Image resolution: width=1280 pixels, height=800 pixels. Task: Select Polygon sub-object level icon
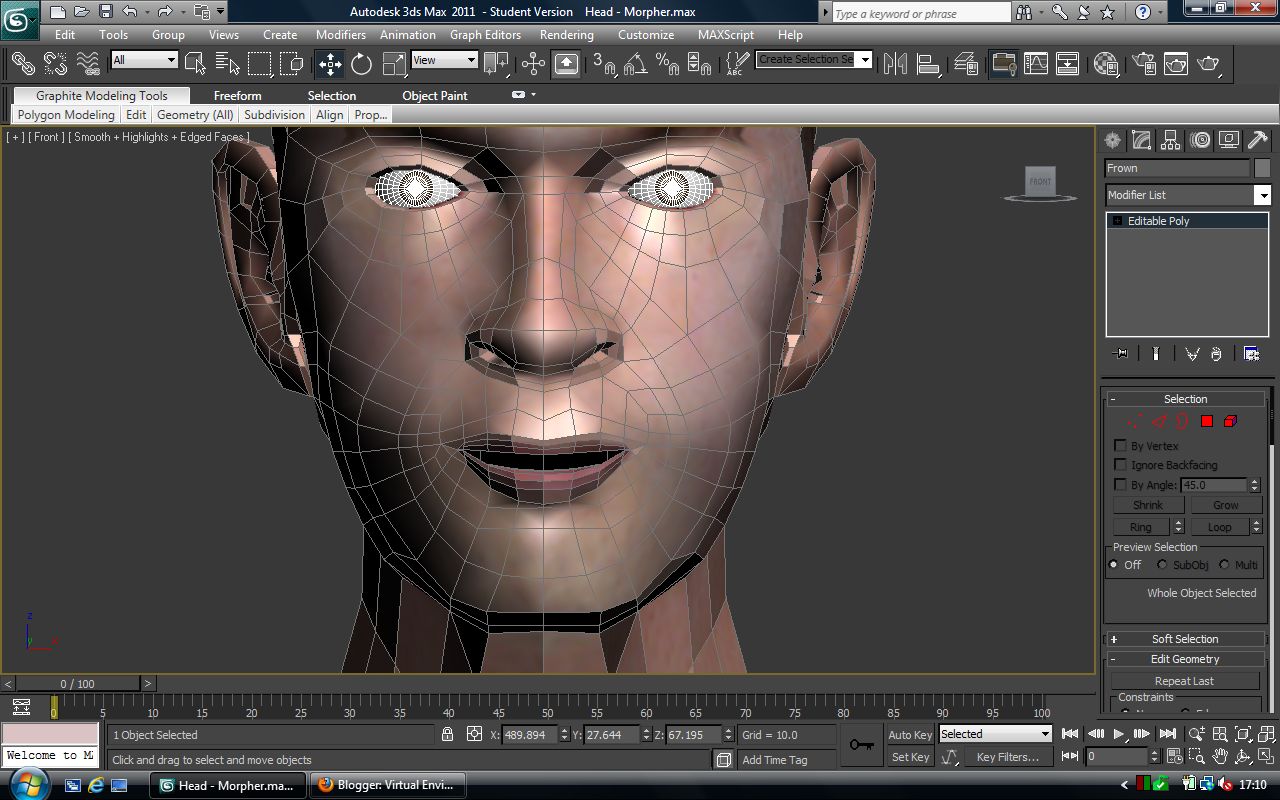(1207, 421)
